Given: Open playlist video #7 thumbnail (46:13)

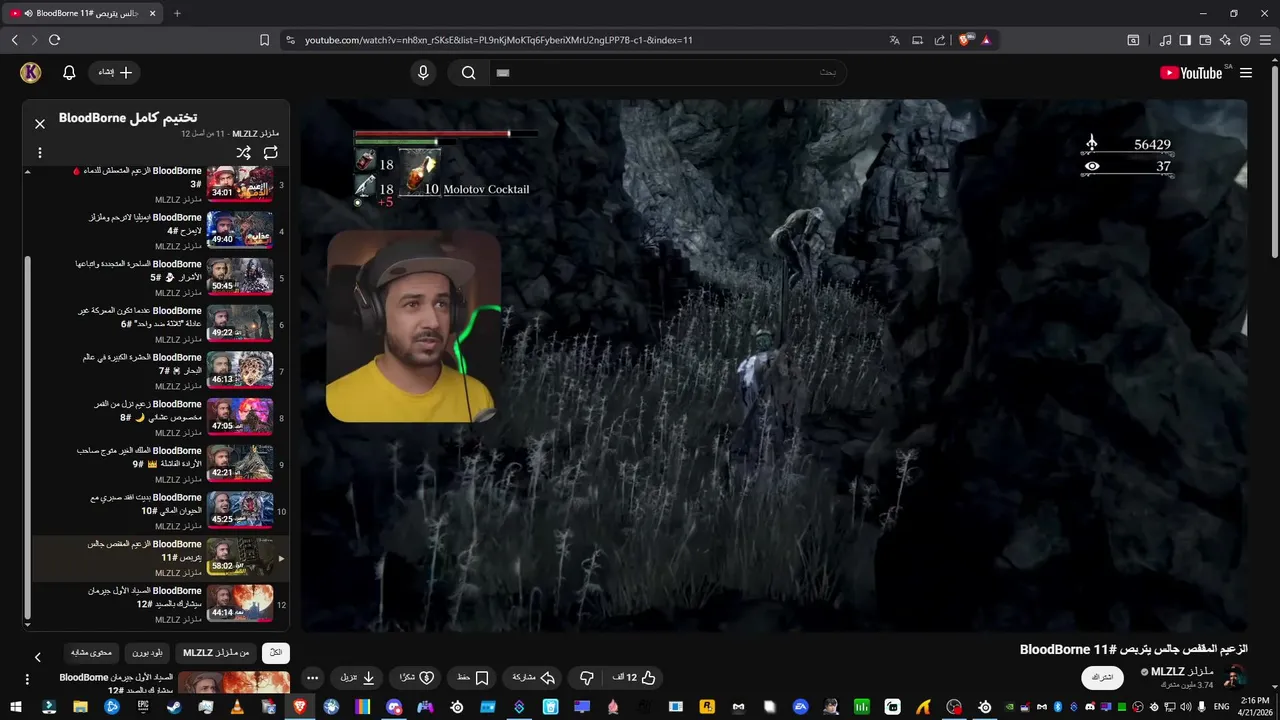Looking at the screenshot, I should [x=239, y=370].
